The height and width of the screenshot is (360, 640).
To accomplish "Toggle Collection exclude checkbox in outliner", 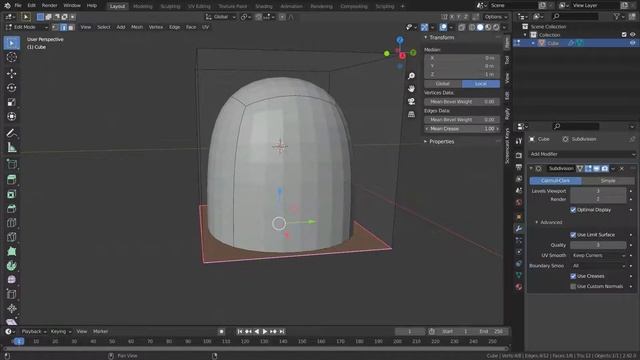I will [624, 35].
